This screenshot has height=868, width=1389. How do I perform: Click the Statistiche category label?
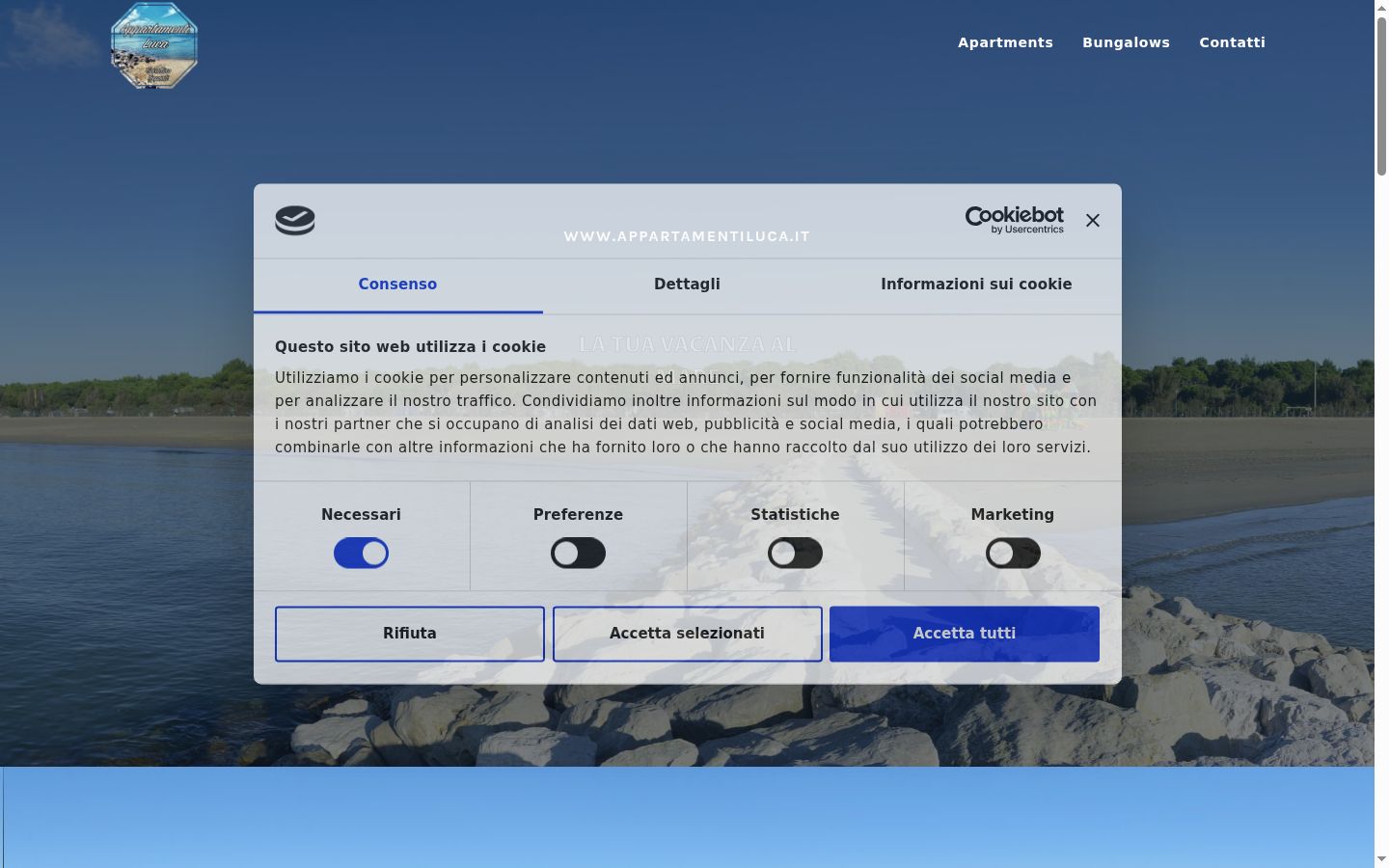point(795,515)
